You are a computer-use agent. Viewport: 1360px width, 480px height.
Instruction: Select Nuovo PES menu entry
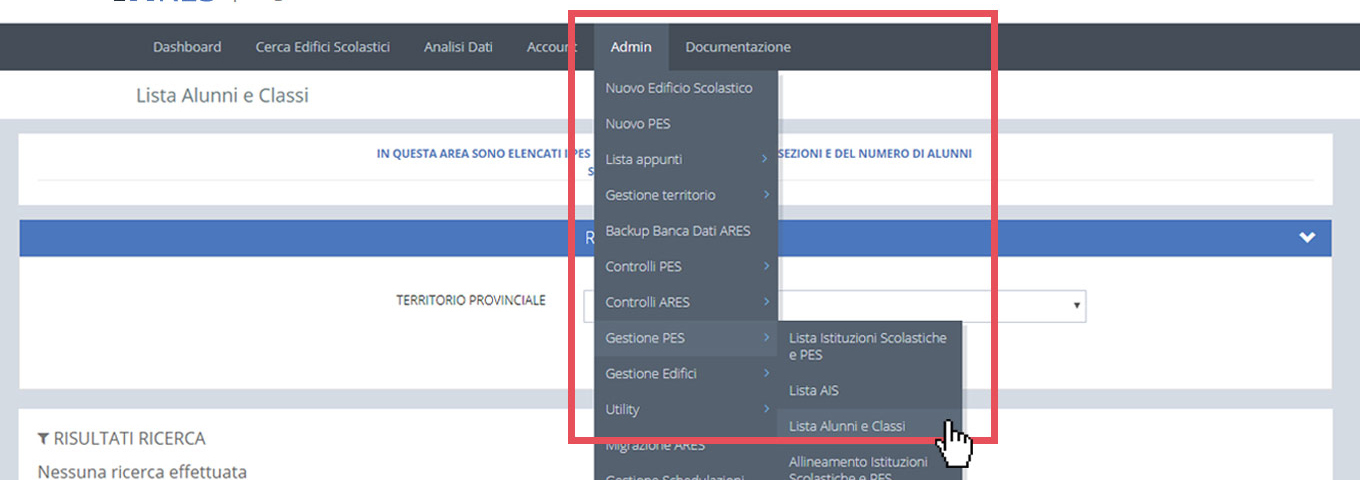[x=685, y=124]
